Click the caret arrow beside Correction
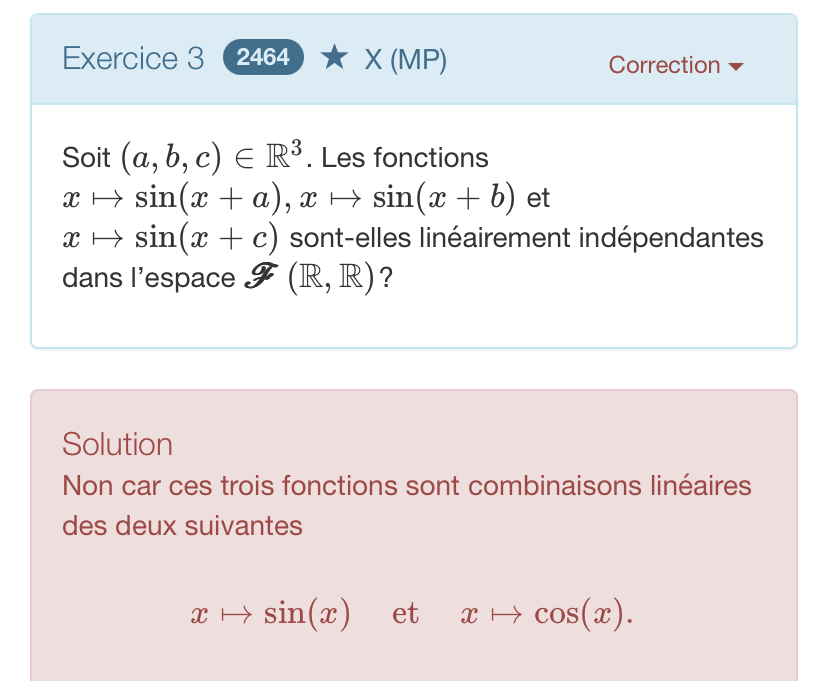Viewport: 828px width, 681px height. point(736,66)
